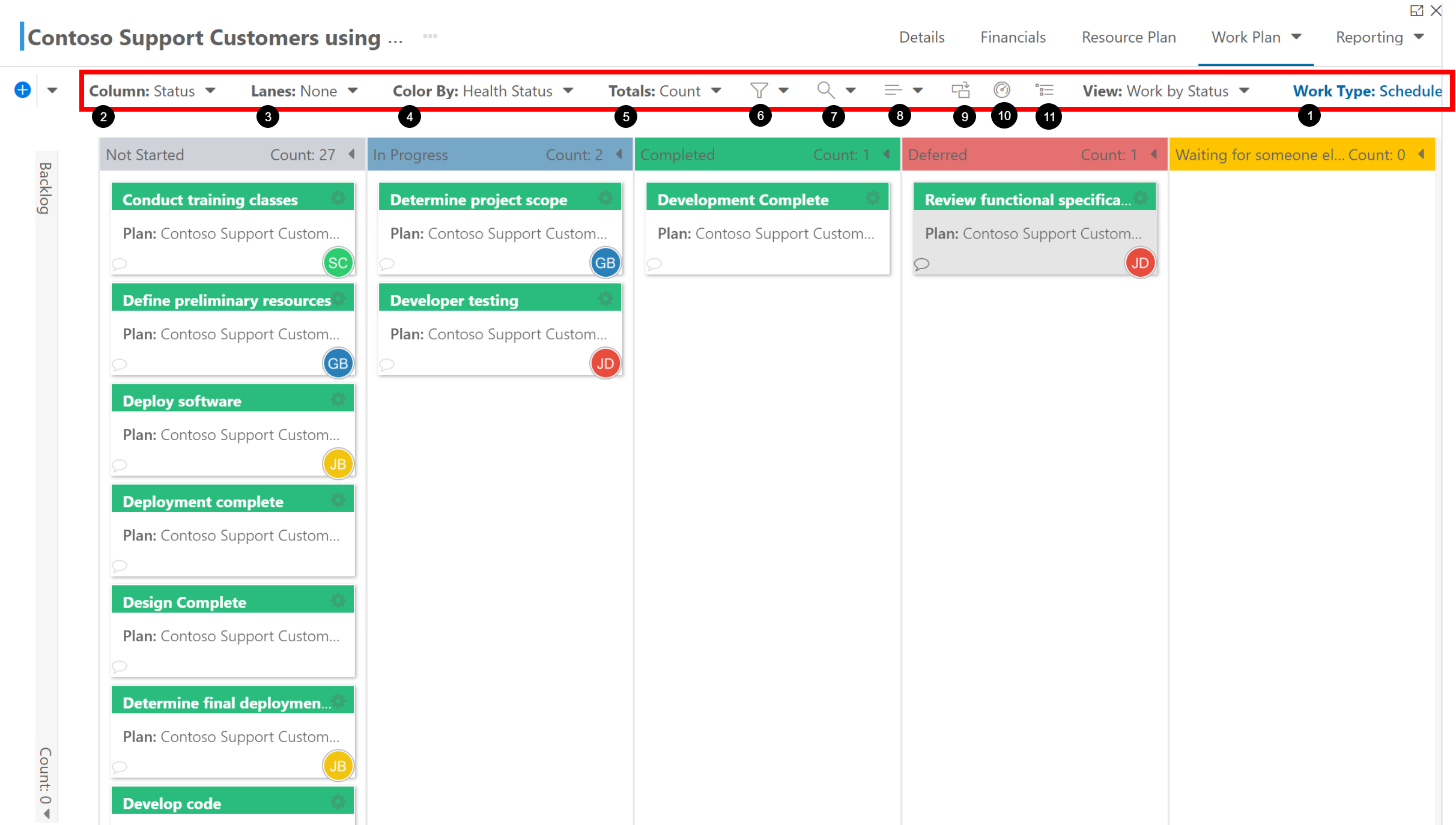Open the Design Complete card title
Image resolution: width=1456 pixels, height=825 pixels.
[x=184, y=603]
